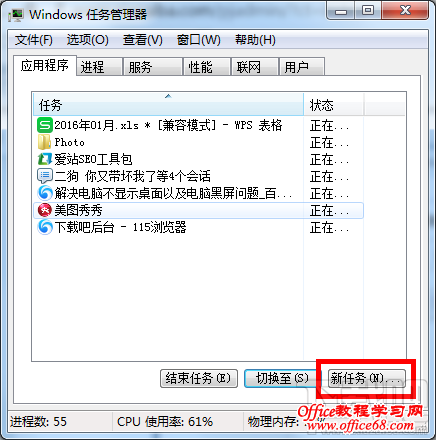Viewport: 436px width, 440px height.
Task: Open the 联网 tab
Action: click(255, 67)
